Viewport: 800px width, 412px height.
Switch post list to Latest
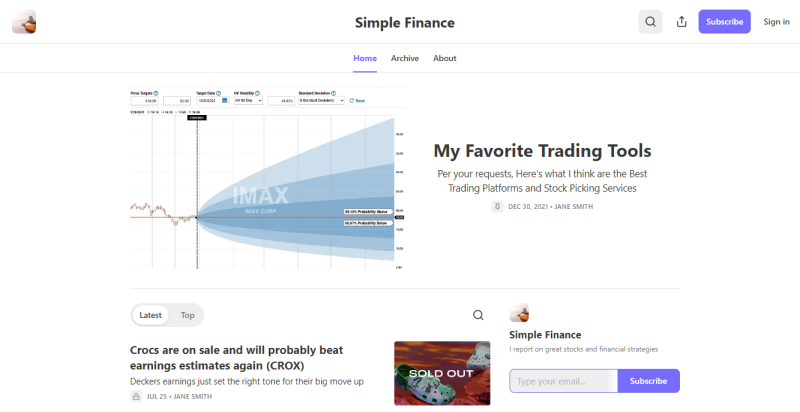click(x=151, y=315)
